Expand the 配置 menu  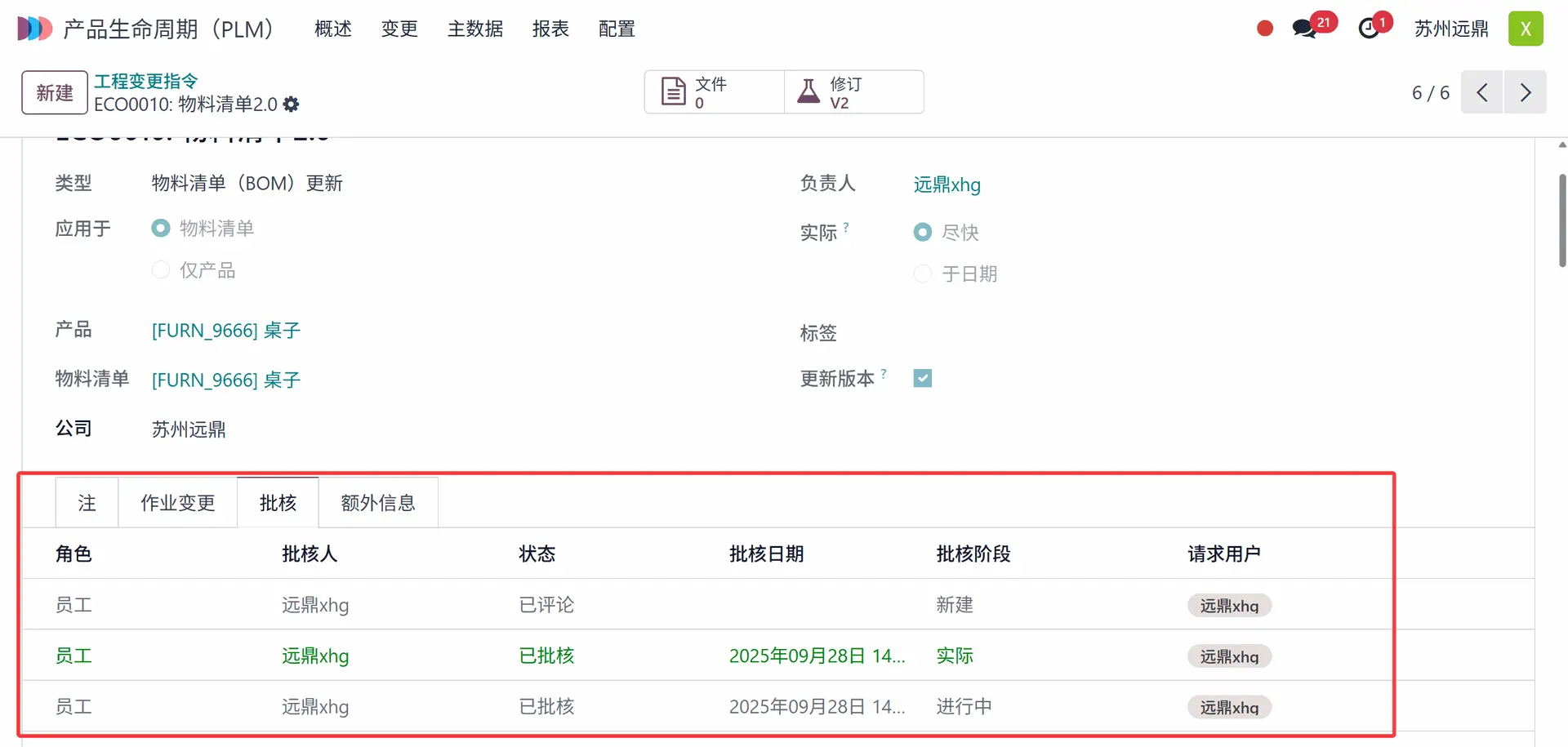point(617,29)
